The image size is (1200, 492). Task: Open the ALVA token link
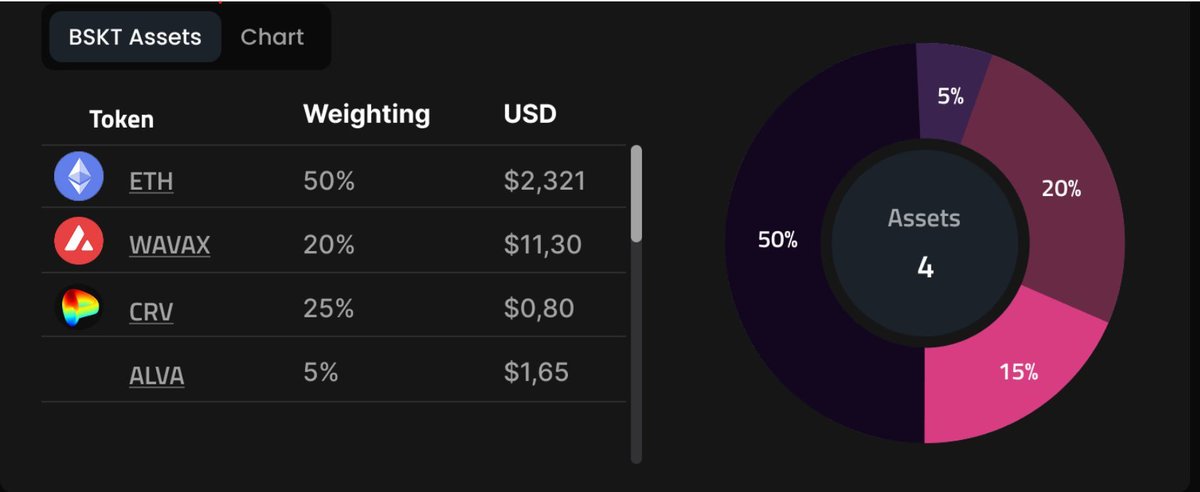pos(157,376)
